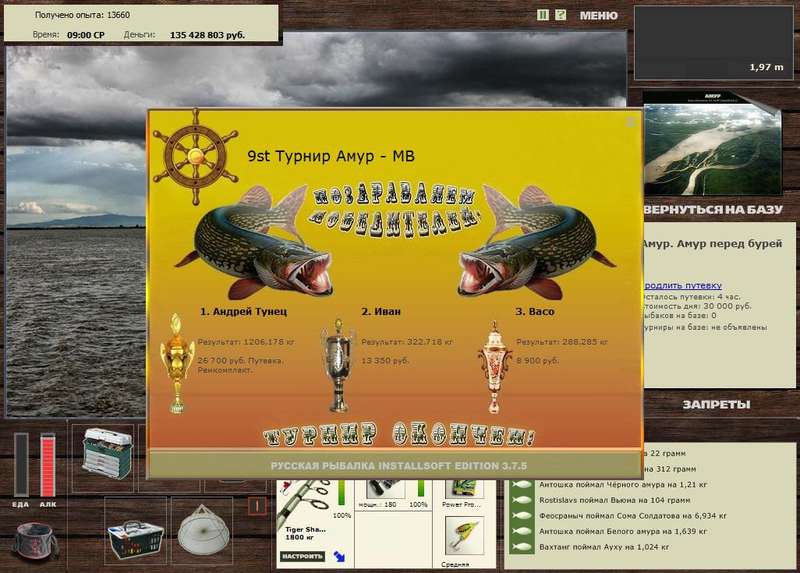Image resolution: width=800 pixels, height=573 pixels.
Task: Open the ЗАПРЕТЫ restrictions section
Action: click(x=716, y=405)
